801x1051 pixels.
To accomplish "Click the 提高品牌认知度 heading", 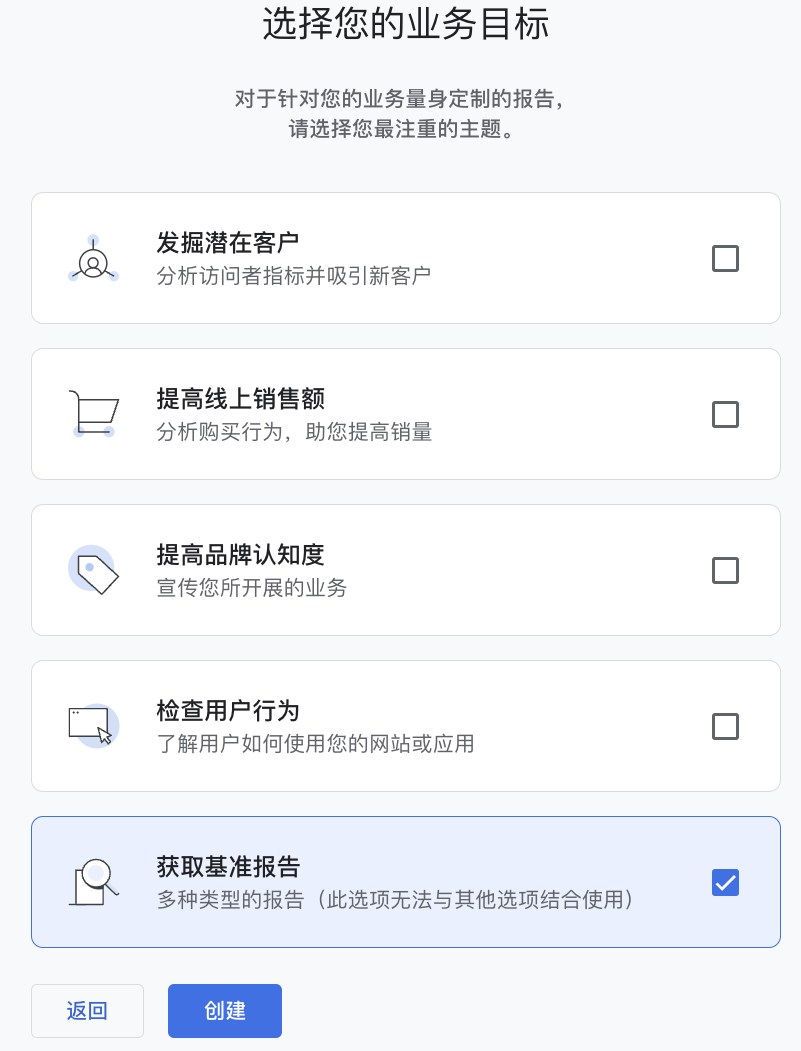I will pos(241,554).
